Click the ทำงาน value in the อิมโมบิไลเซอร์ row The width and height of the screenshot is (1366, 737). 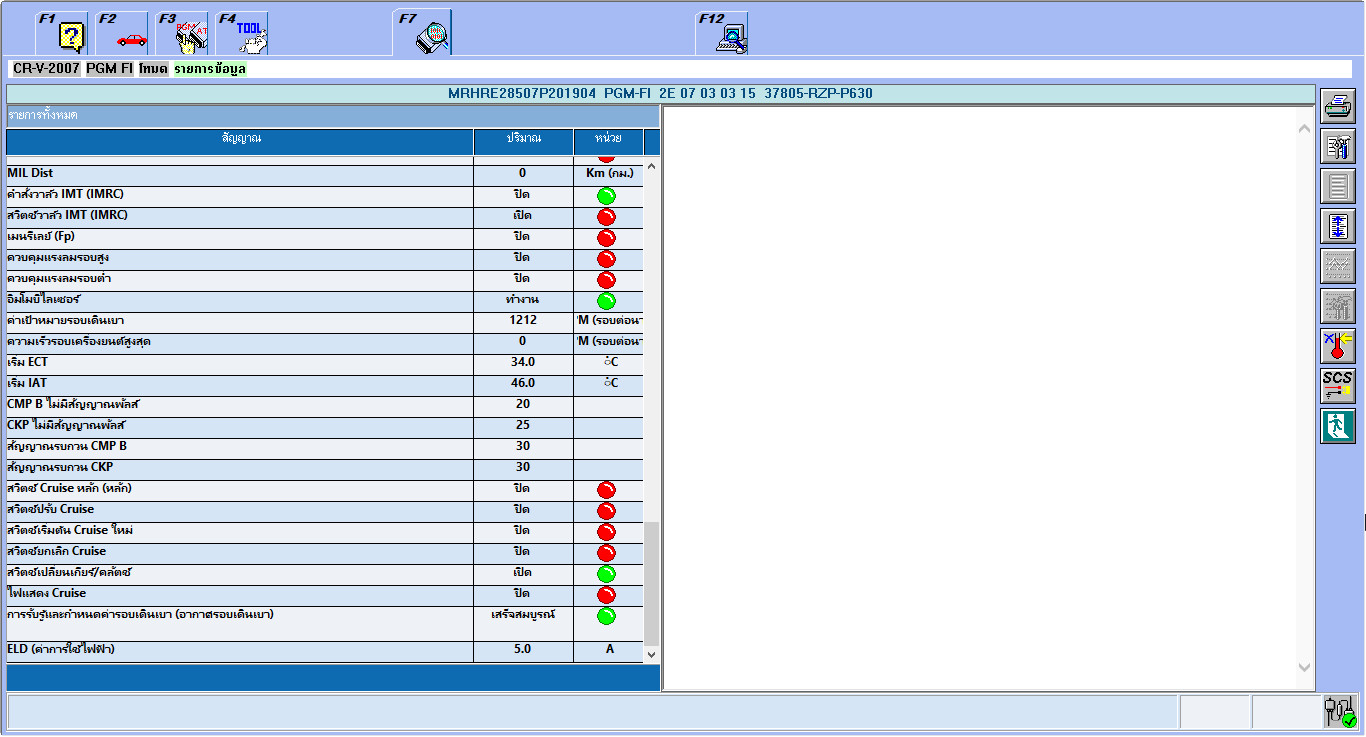(523, 299)
